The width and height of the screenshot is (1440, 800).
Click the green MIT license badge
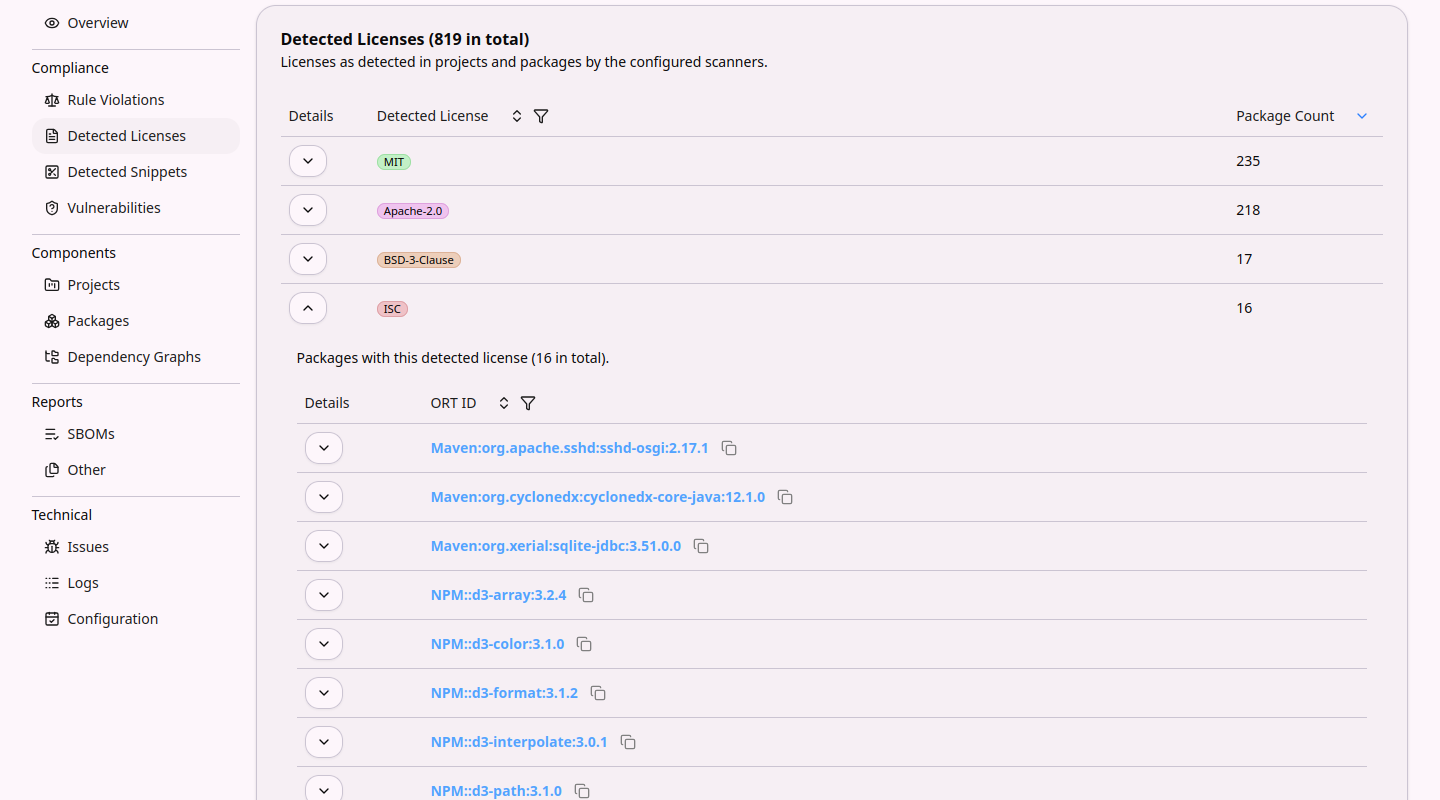click(394, 162)
